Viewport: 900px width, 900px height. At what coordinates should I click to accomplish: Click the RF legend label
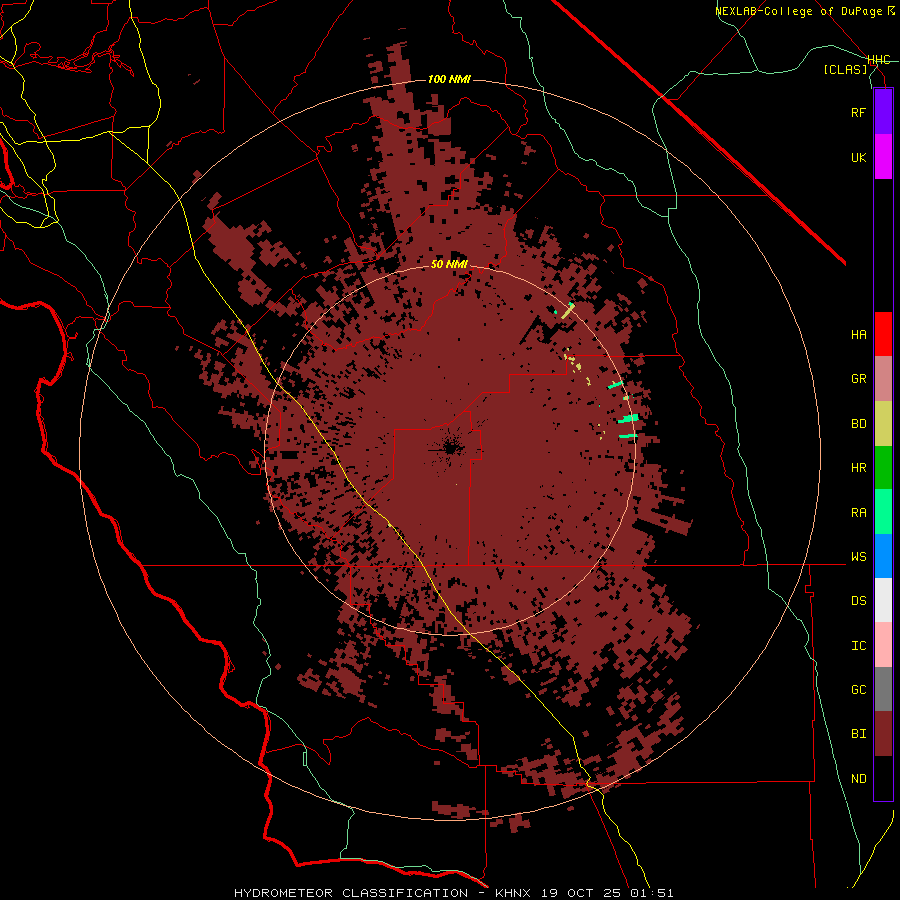858,112
